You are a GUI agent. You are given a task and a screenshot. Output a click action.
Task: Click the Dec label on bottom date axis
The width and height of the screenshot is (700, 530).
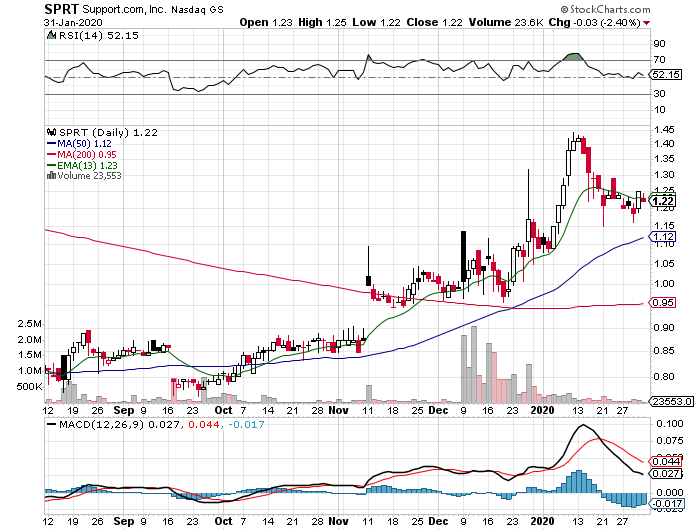(437, 410)
